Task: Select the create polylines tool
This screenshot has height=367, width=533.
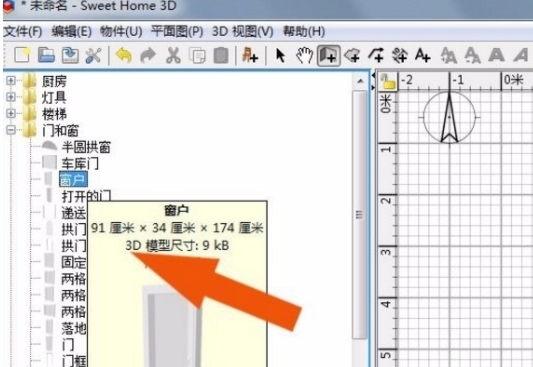Action: tap(376, 55)
